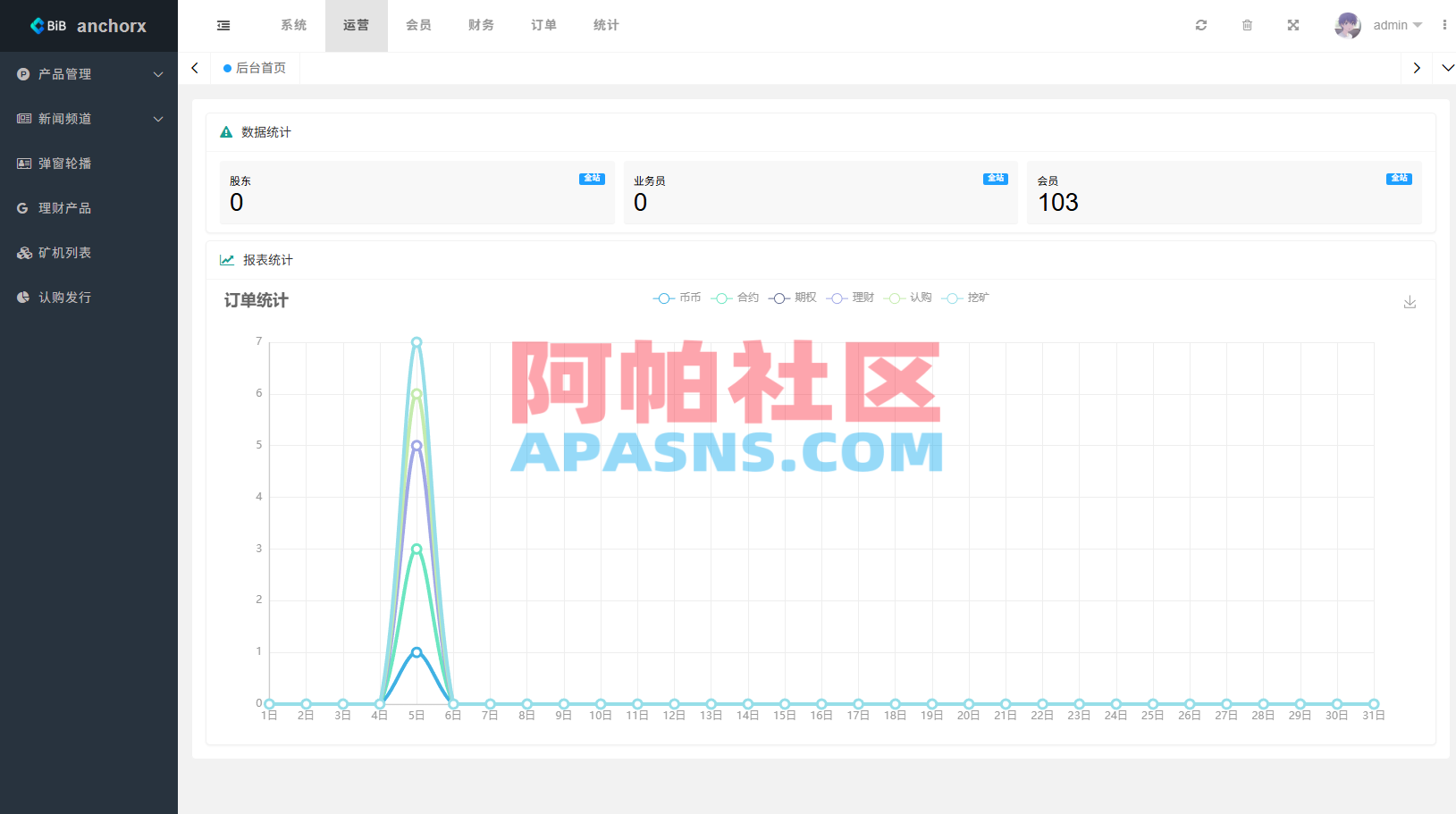Click the trash clear-cache icon

click(x=1247, y=25)
